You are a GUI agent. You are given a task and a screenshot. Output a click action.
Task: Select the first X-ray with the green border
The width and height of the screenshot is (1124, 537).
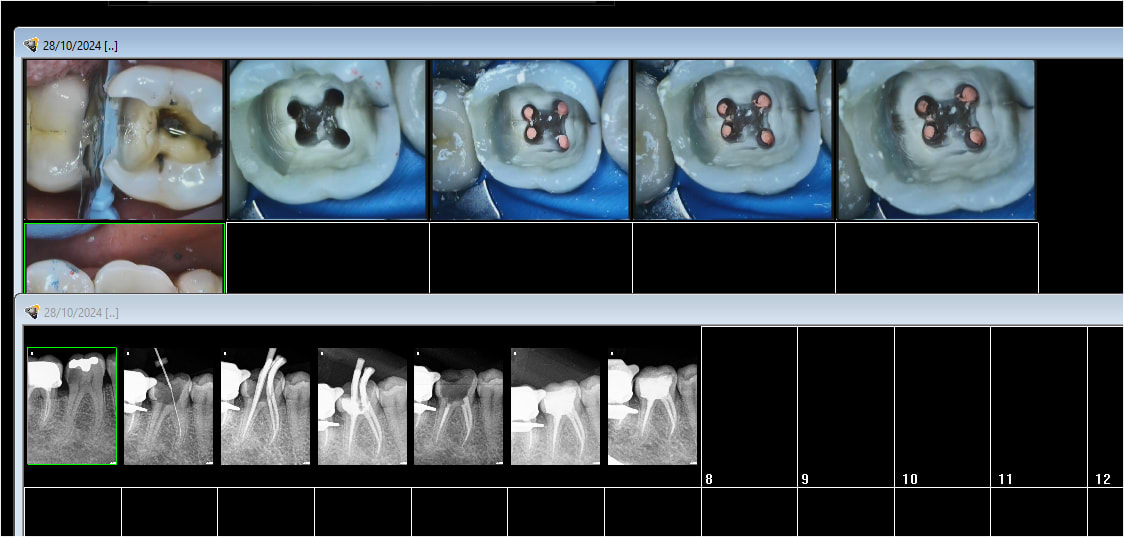(x=72, y=406)
